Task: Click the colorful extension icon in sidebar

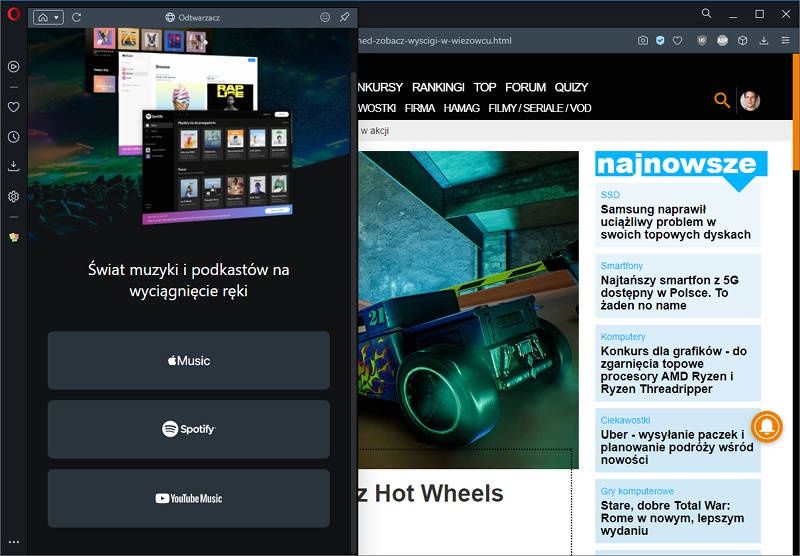Action: tap(14, 237)
